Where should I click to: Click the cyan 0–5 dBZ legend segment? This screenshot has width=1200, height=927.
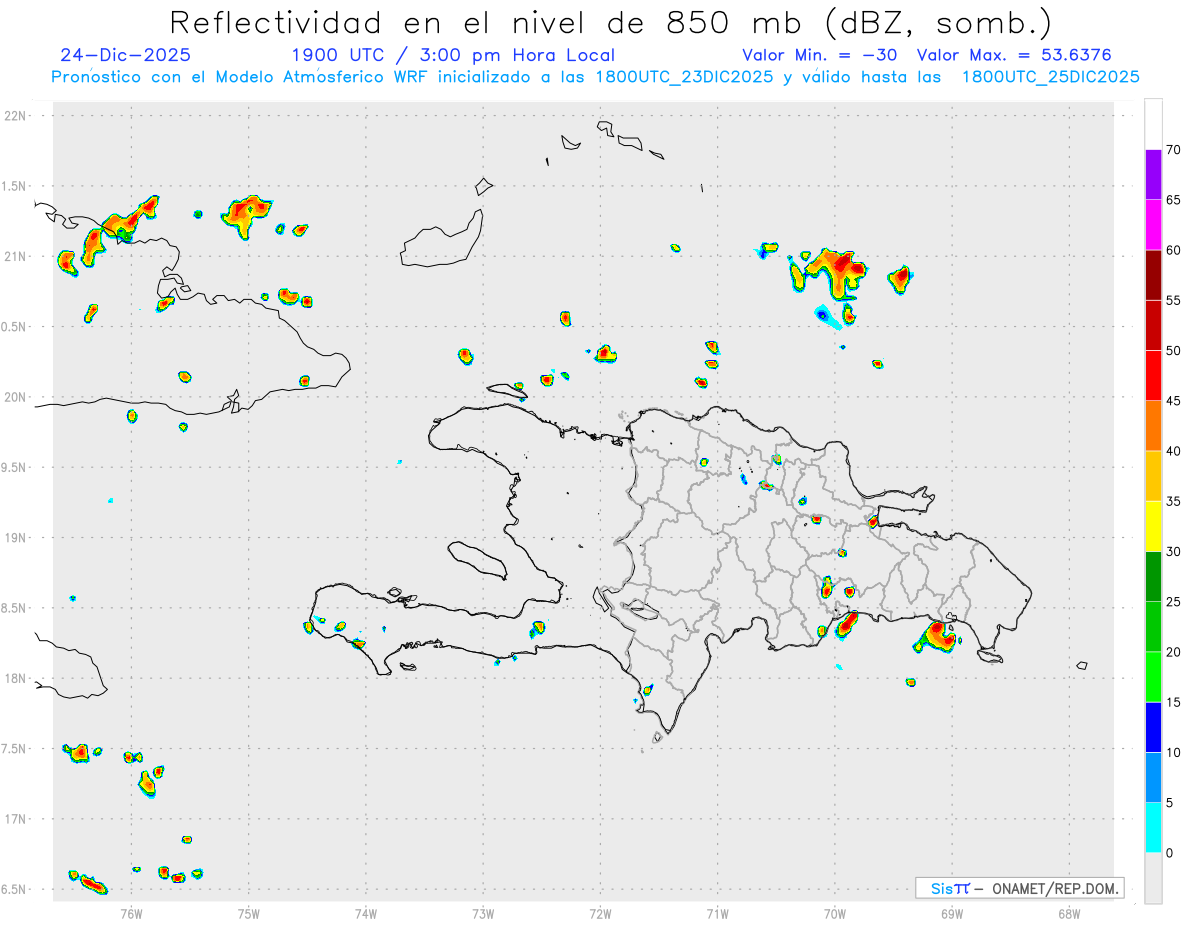[x=1153, y=828]
